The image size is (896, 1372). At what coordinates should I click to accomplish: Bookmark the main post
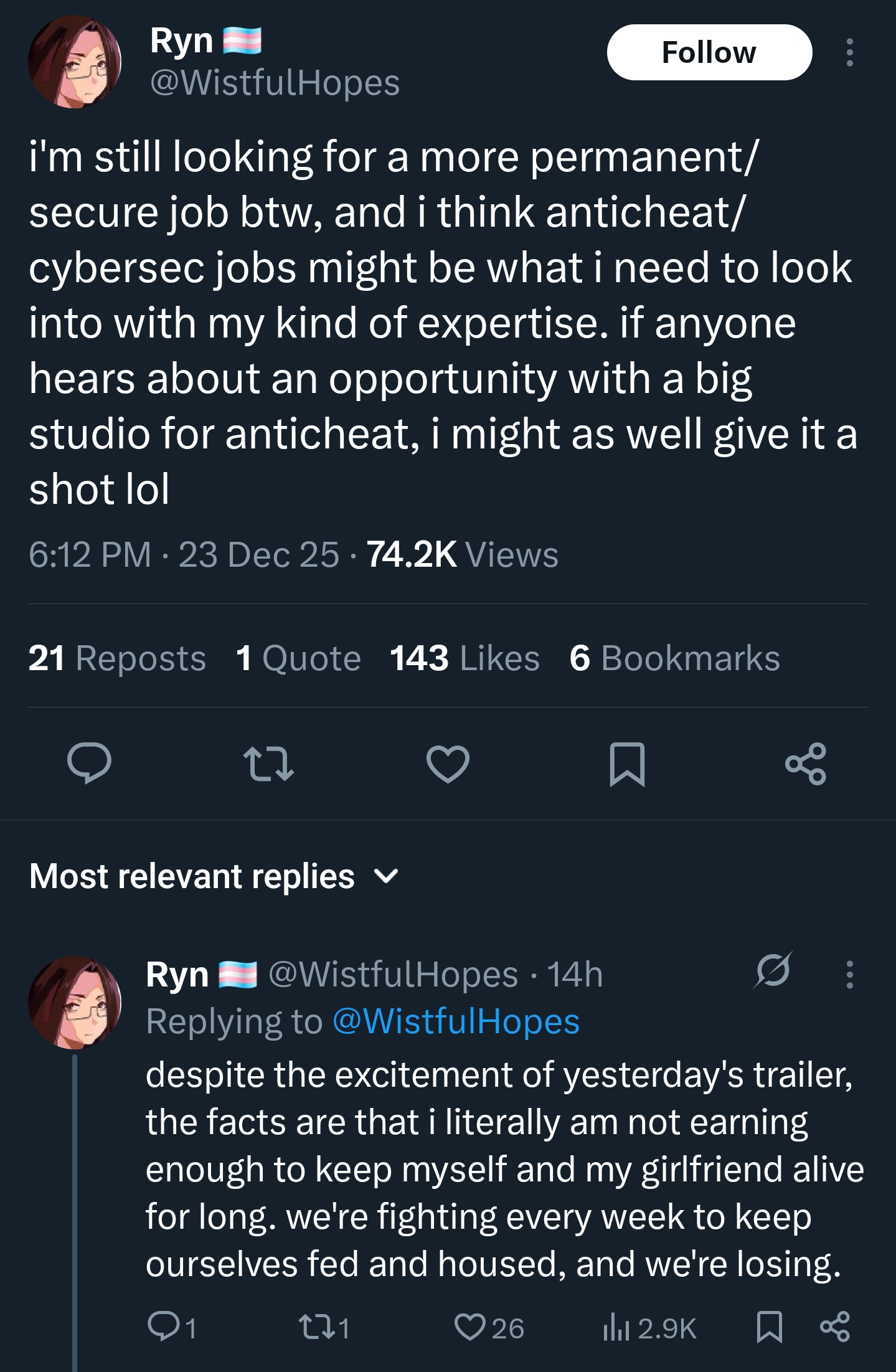pyautogui.click(x=626, y=764)
